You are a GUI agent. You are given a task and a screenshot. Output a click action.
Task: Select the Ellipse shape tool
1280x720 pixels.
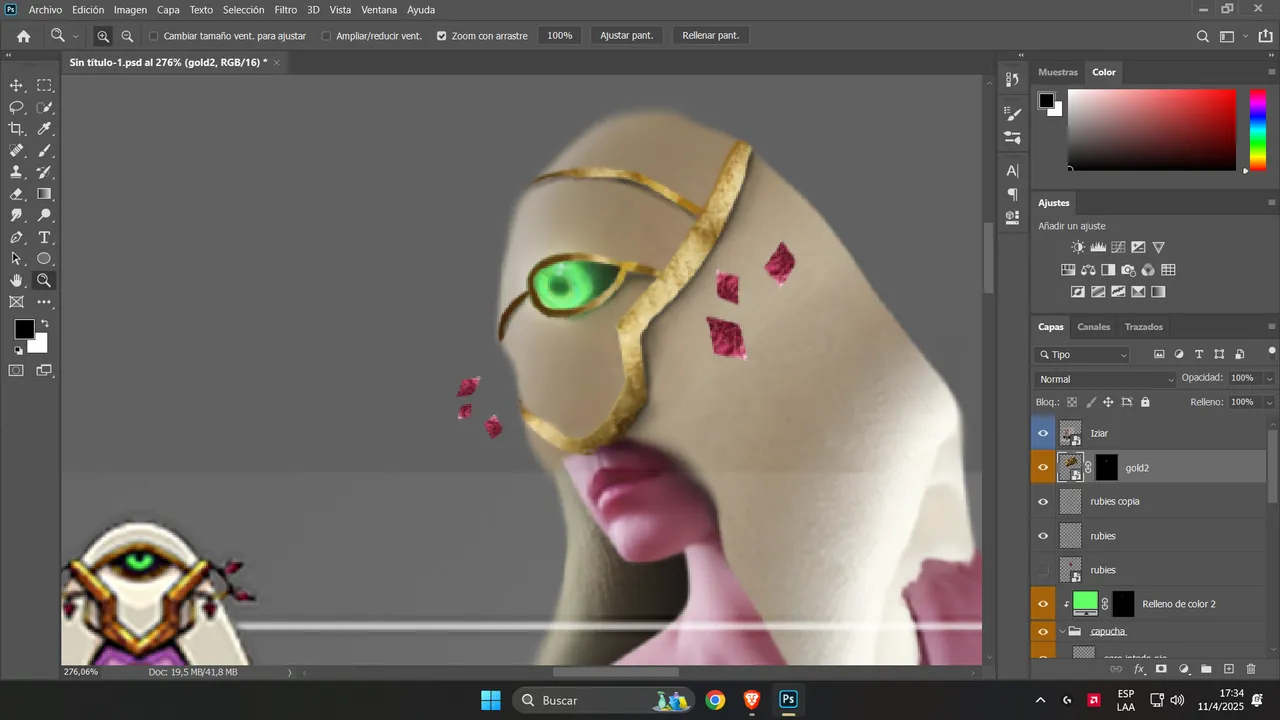pos(45,259)
